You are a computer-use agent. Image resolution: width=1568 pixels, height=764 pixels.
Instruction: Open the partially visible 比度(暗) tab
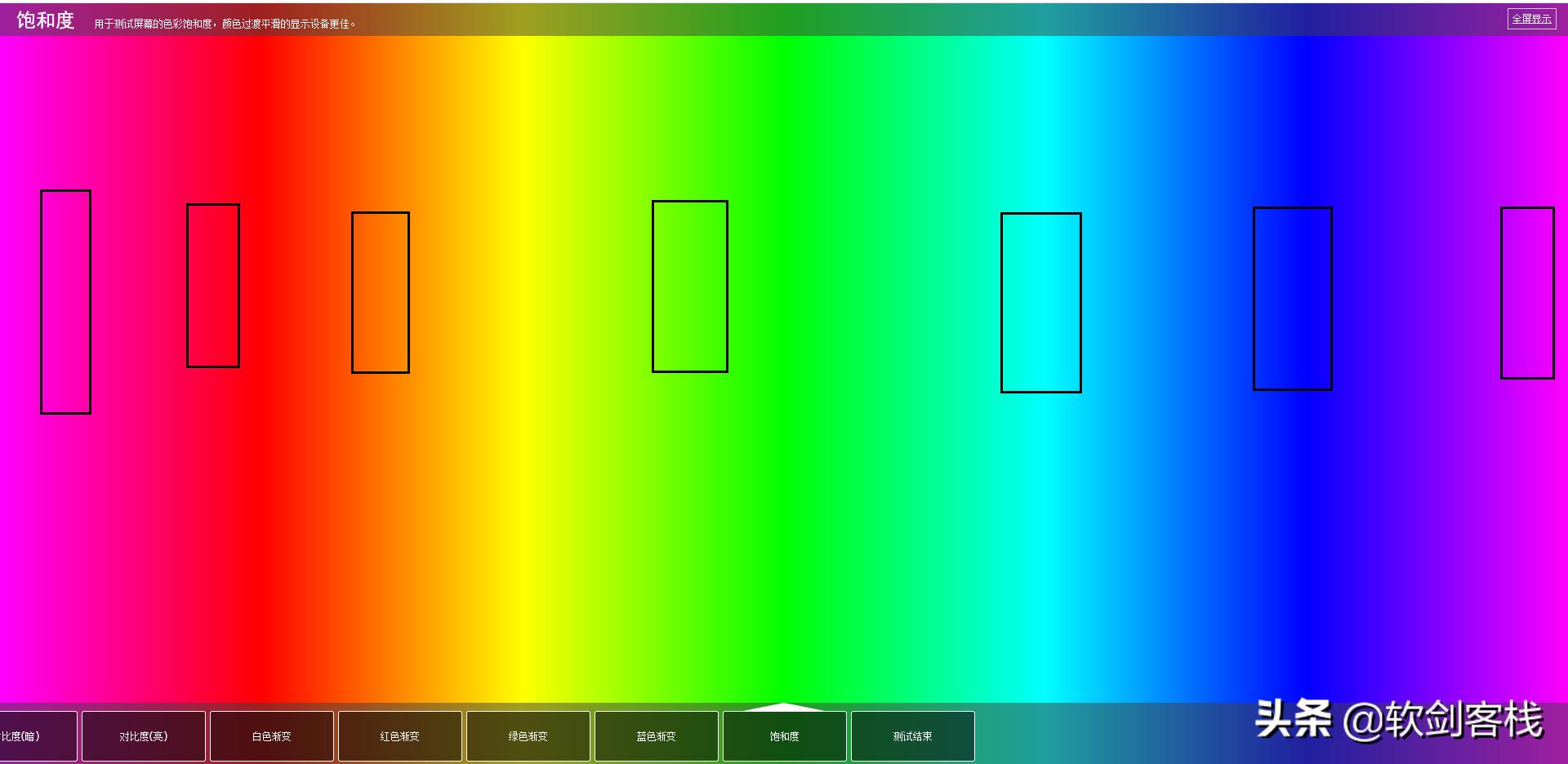pos(38,736)
